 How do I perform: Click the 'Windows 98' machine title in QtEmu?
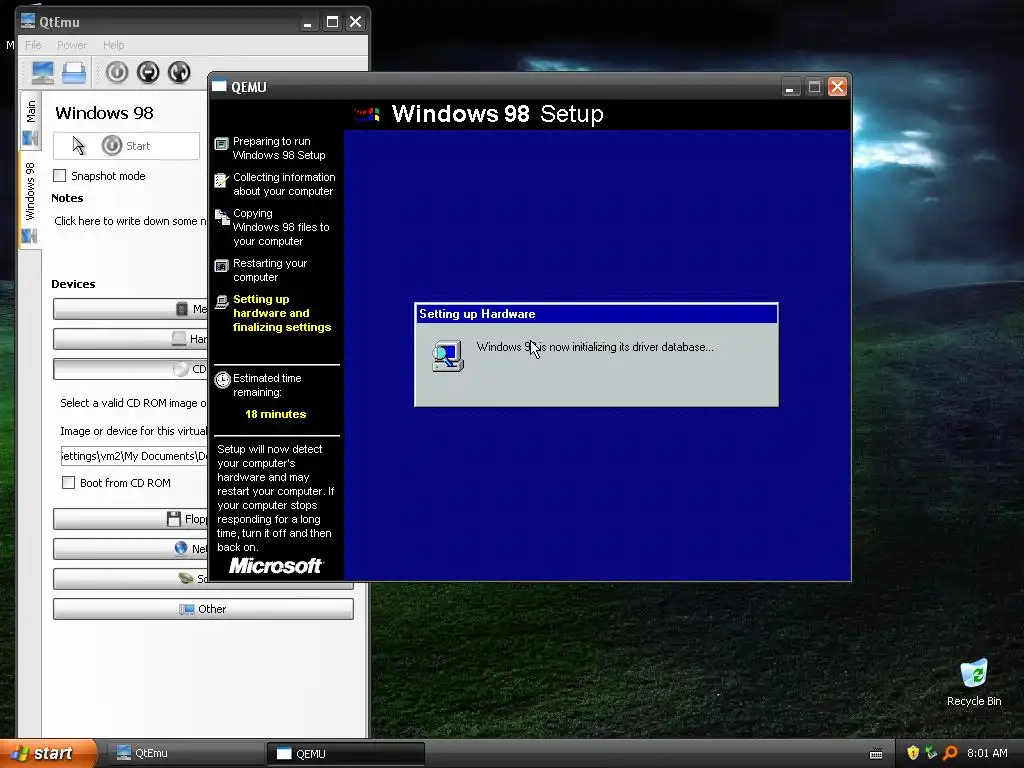pyautogui.click(x=104, y=113)
